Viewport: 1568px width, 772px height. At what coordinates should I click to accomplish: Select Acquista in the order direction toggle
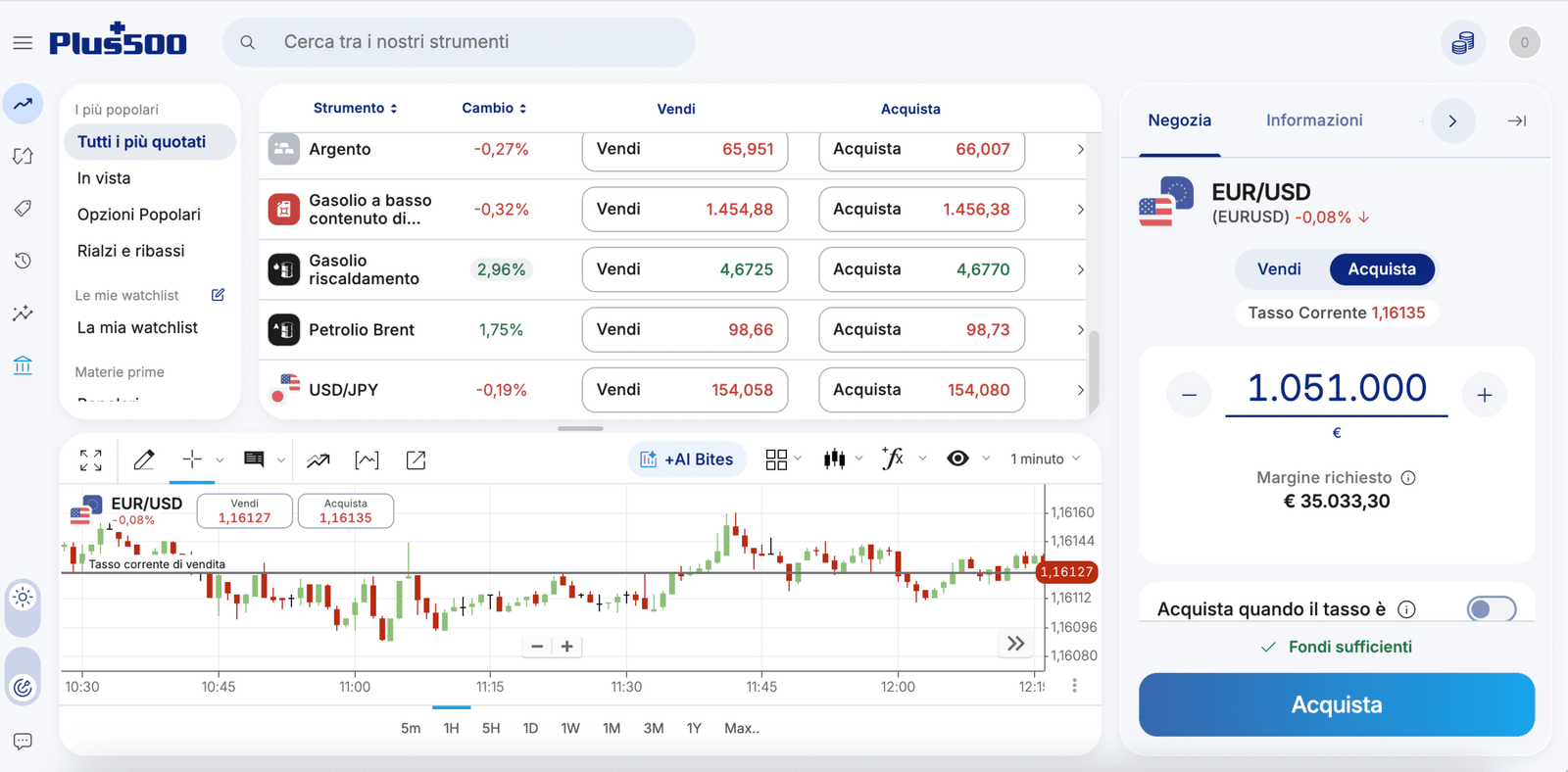(x=1382, y=269)
